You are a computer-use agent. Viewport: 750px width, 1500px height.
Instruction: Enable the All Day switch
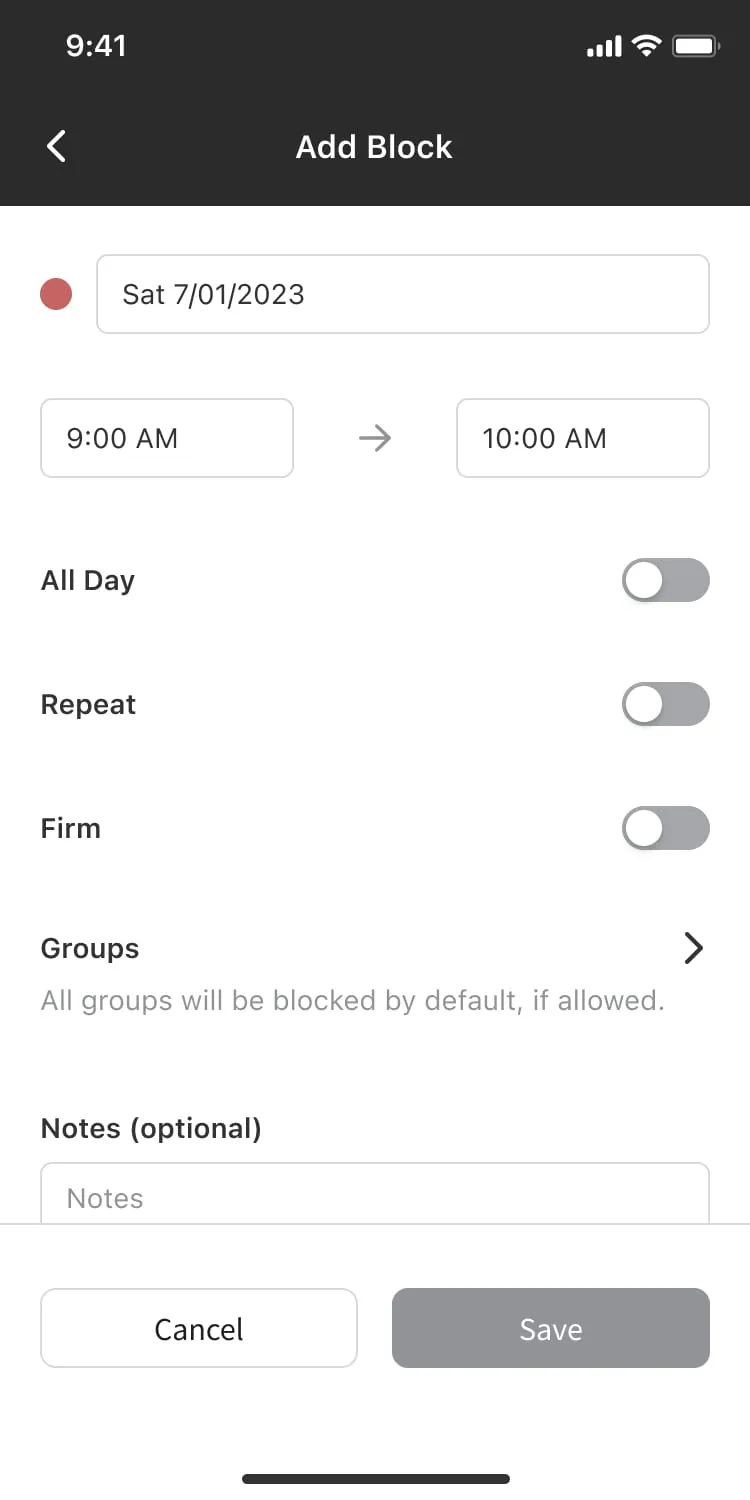(665, 580)
